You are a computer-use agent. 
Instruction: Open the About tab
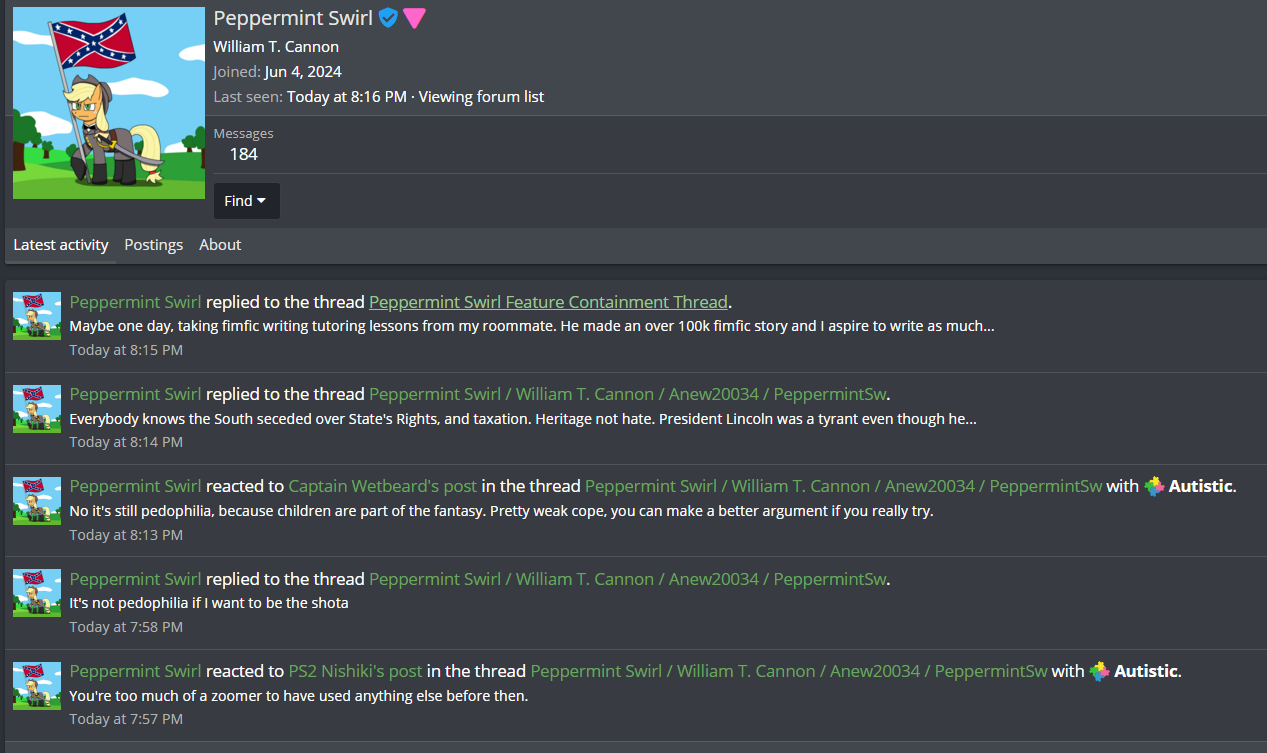[220, 245]
